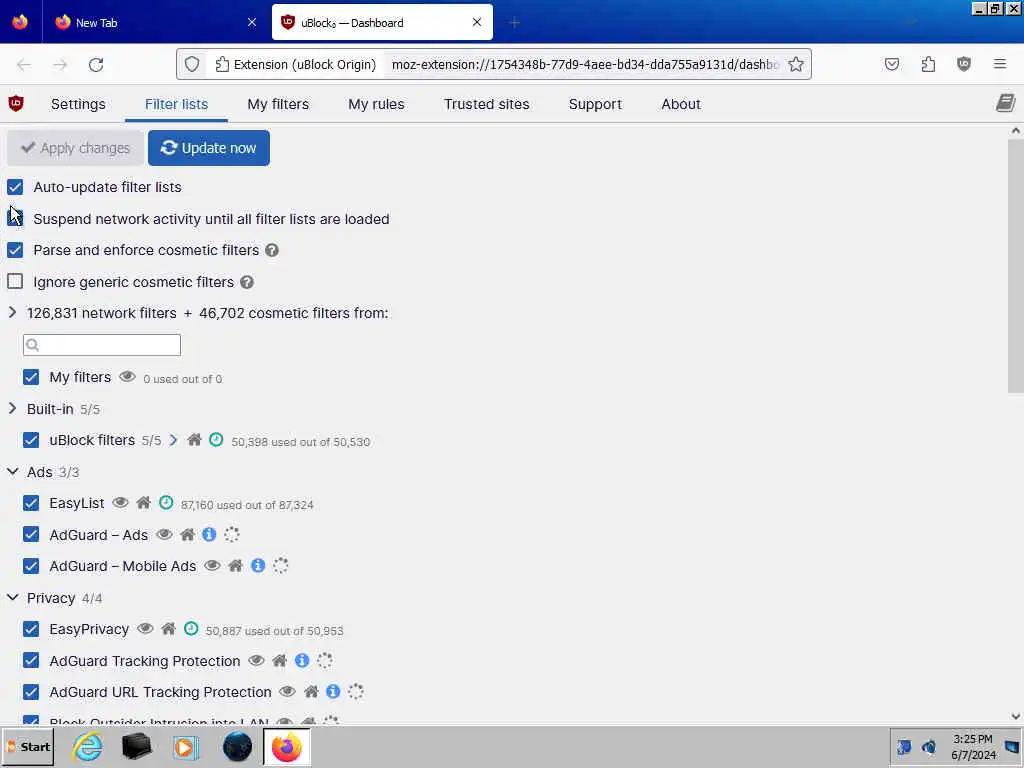The image size is (1024, 768).
Task: View AdGuard – Mobile Ads content via its eye icon
Action: [212, 566]
